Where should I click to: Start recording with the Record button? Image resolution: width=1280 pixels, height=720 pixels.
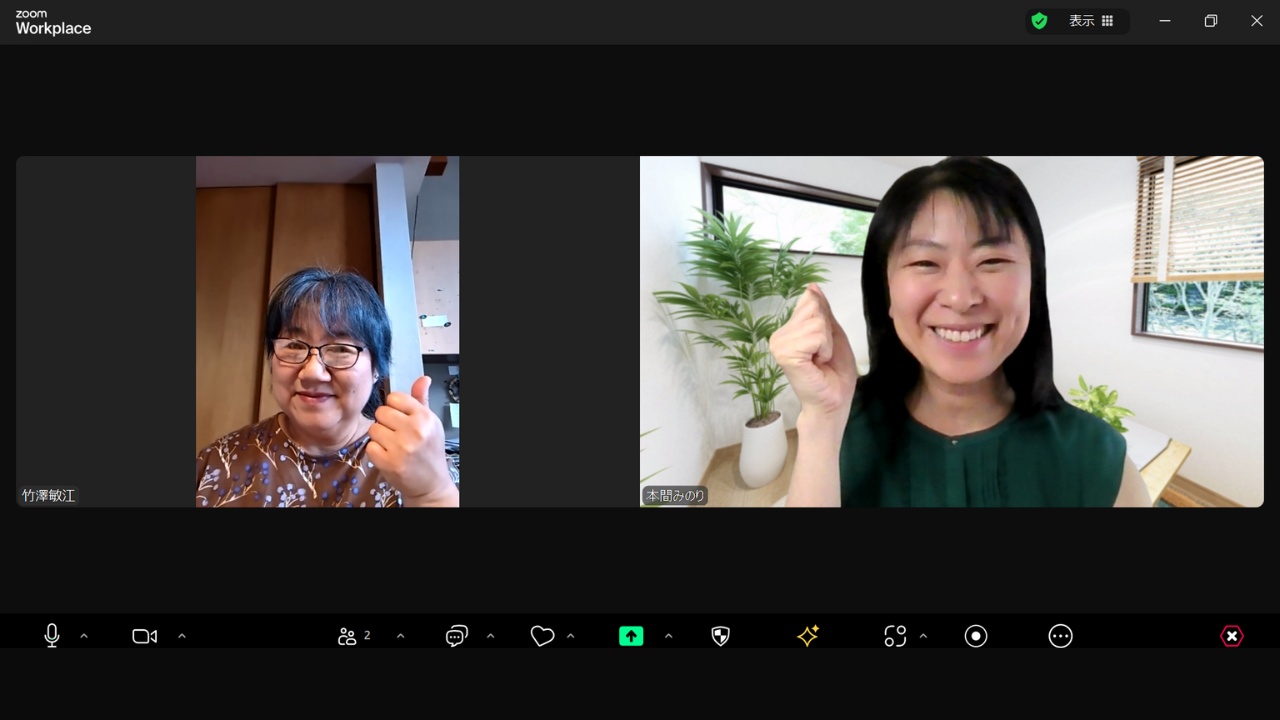(976, 636)
